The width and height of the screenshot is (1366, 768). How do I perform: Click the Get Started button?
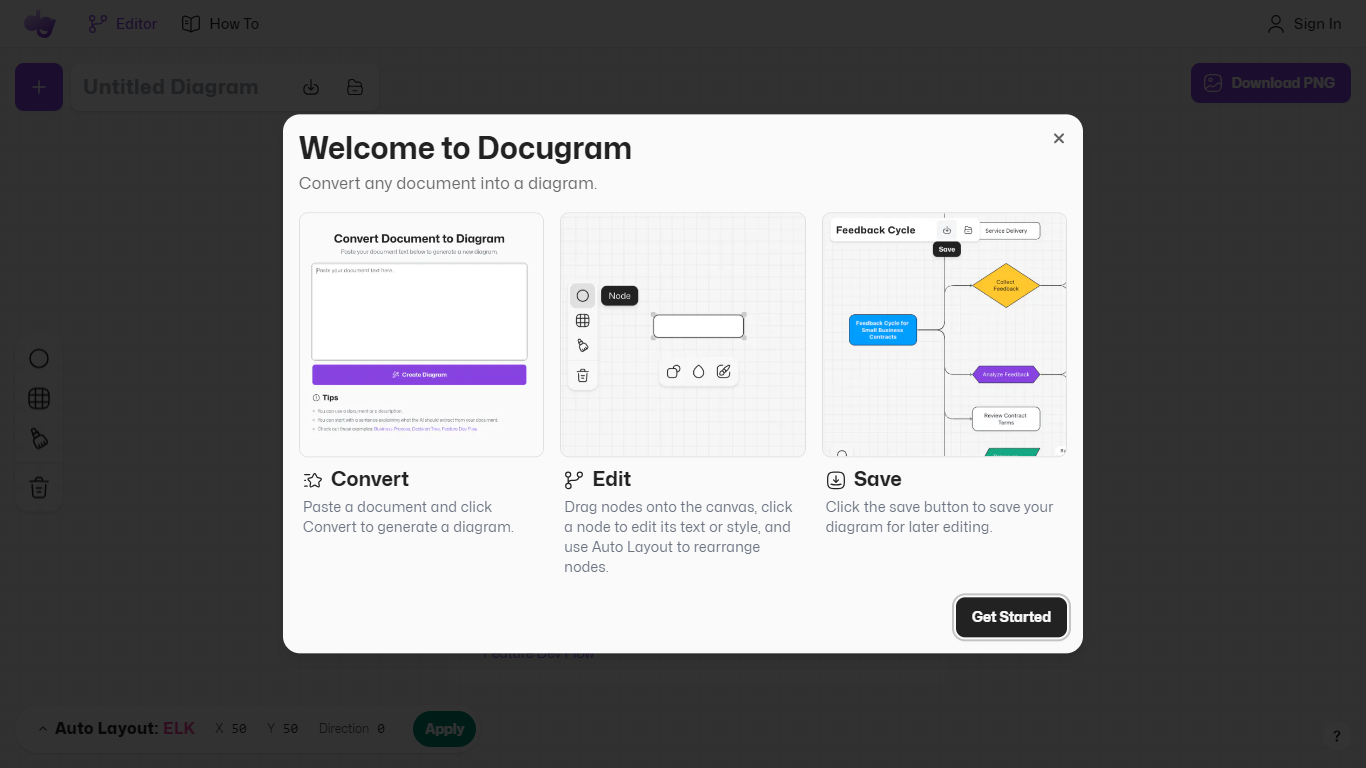(x=1011, y=617)
